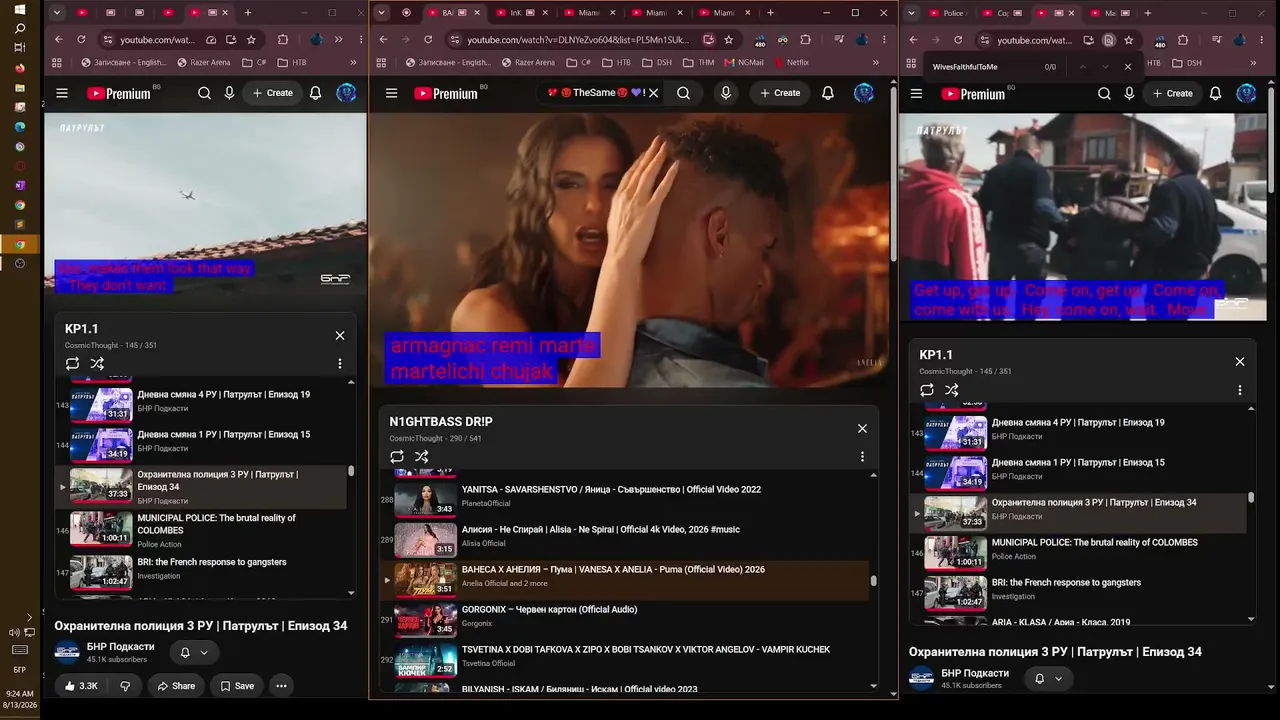This screenshot has width=1280, height=720.
Task: Open БНР Подкасти notification dropdown in left window
Action: 194,652
